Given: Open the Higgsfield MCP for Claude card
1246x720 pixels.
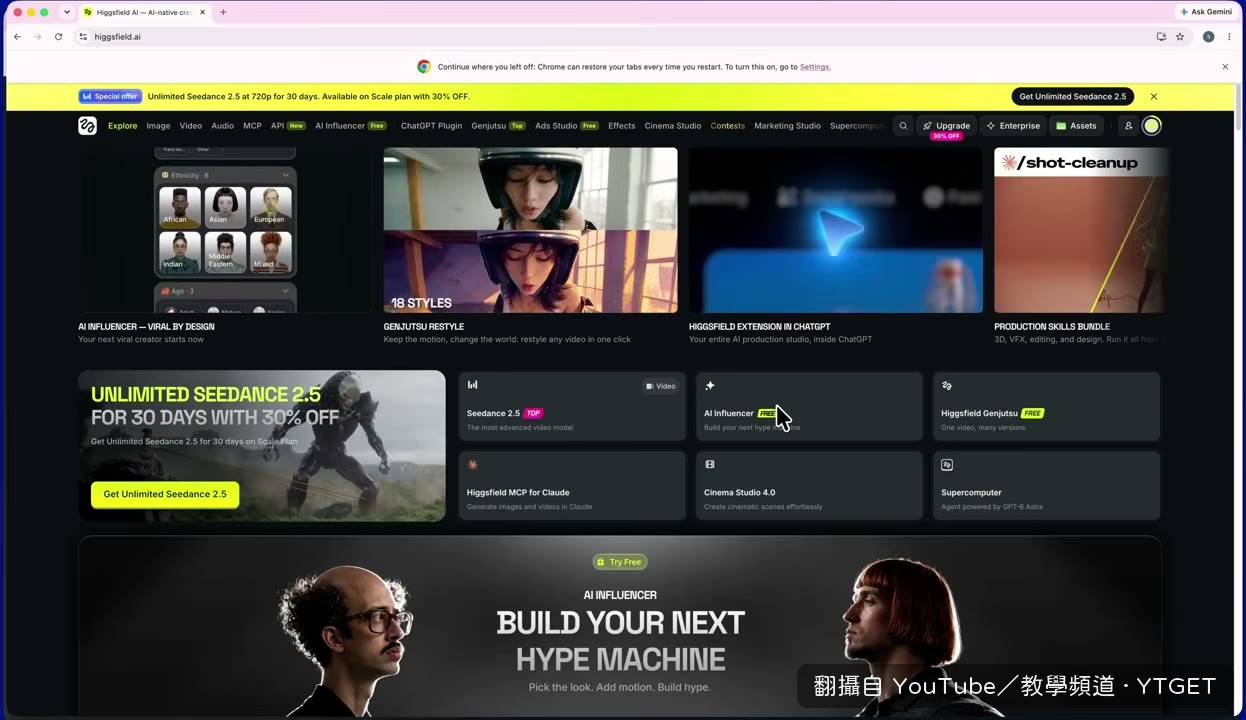Looking at the screenshot, I should 572,485.
